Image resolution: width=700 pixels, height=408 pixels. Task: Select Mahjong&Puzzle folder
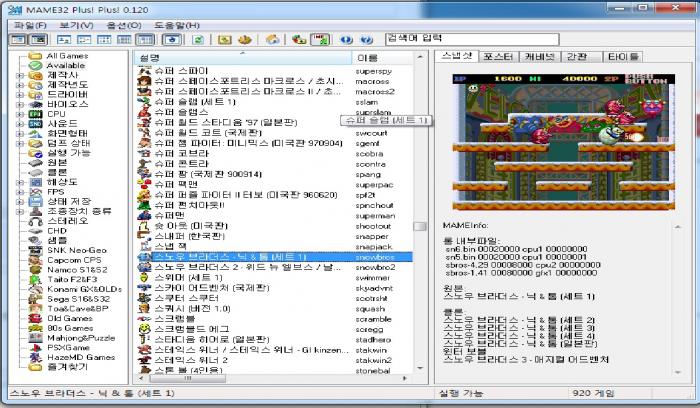tap(81, 338)
